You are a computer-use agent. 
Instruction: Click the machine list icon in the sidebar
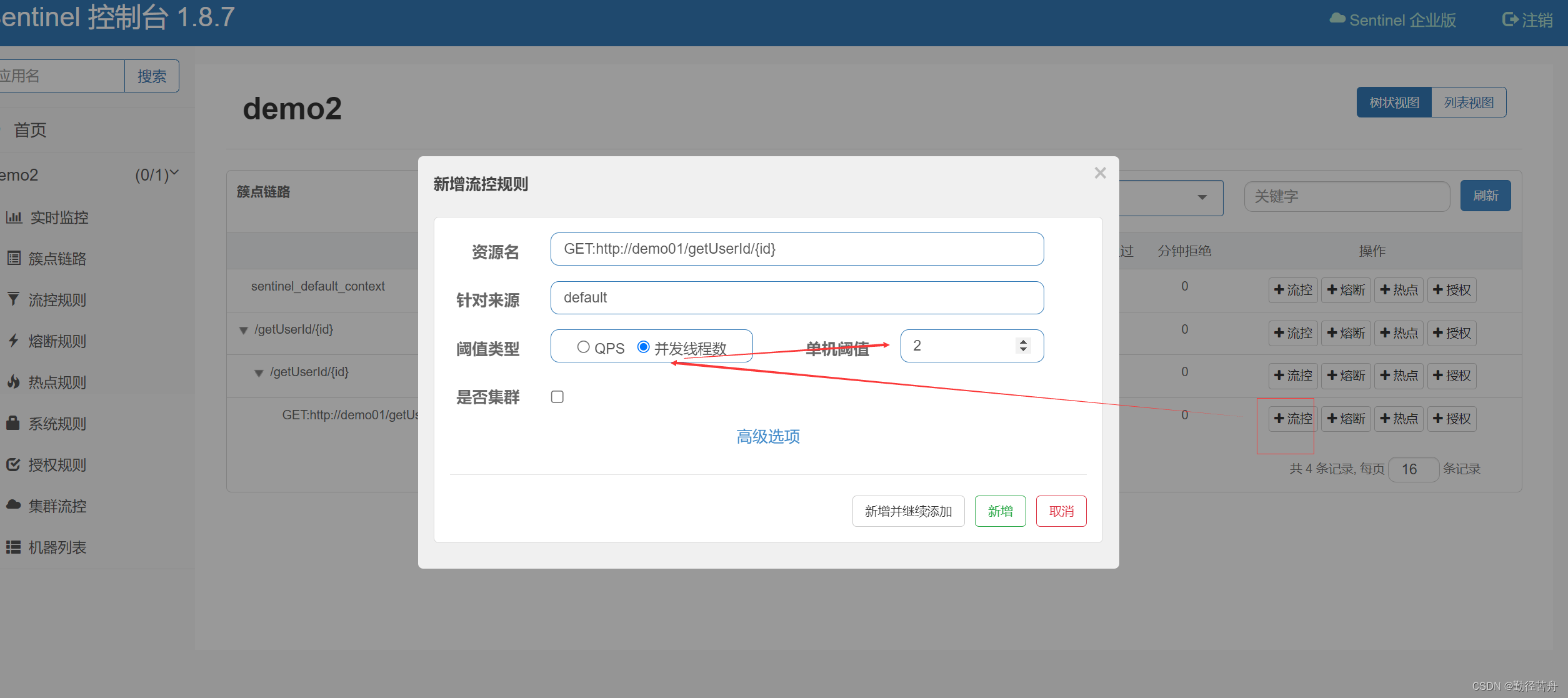13,547
